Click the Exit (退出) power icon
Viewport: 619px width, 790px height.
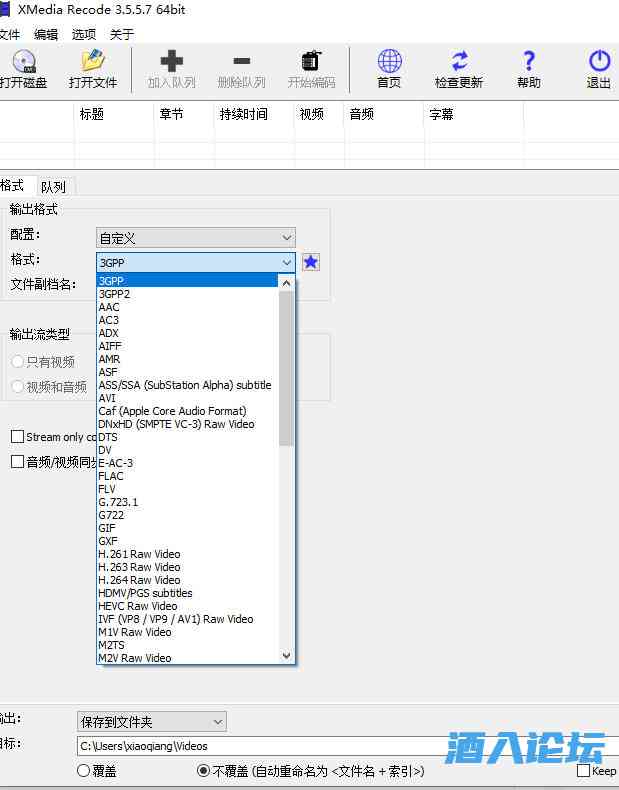click(599, 62)
